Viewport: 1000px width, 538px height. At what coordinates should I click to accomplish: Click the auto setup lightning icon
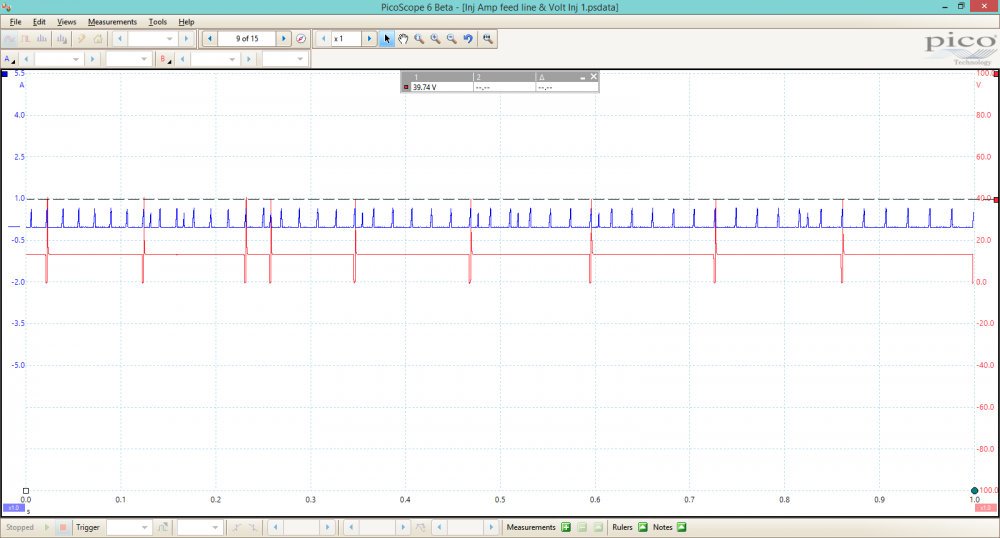coord(82,39)
